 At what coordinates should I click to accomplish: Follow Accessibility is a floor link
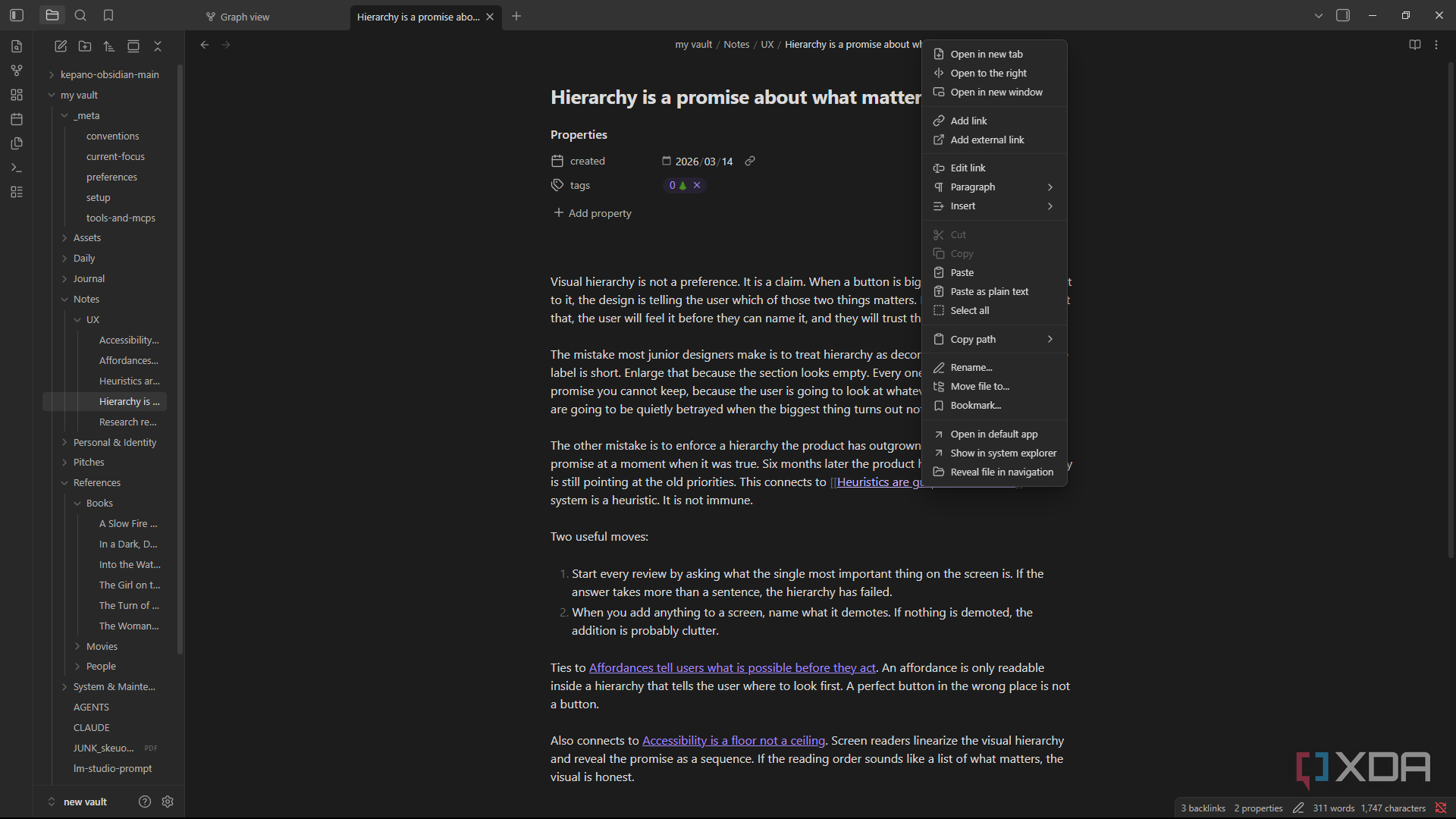[733, 740]
